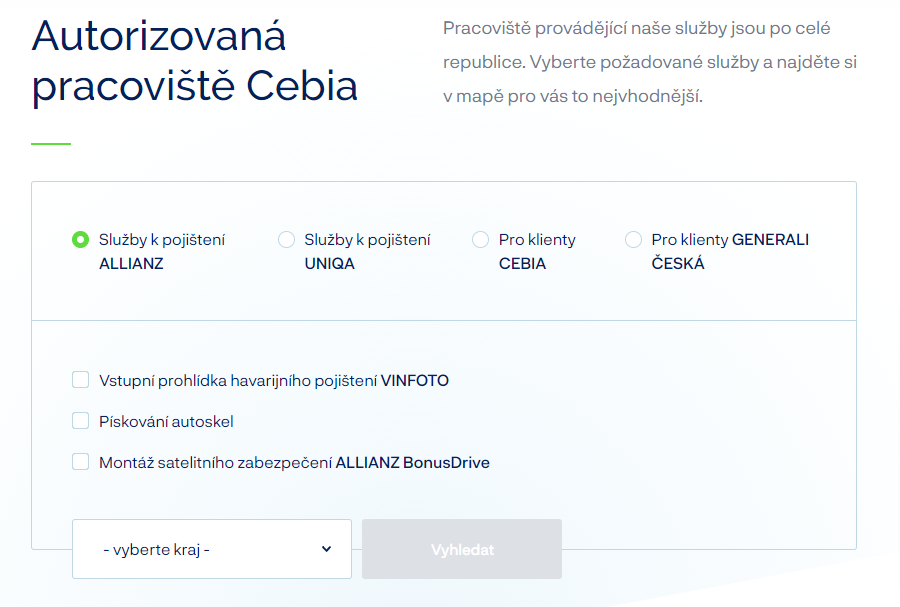Click the bold "VINFOTO" label text

coord(414,381)
